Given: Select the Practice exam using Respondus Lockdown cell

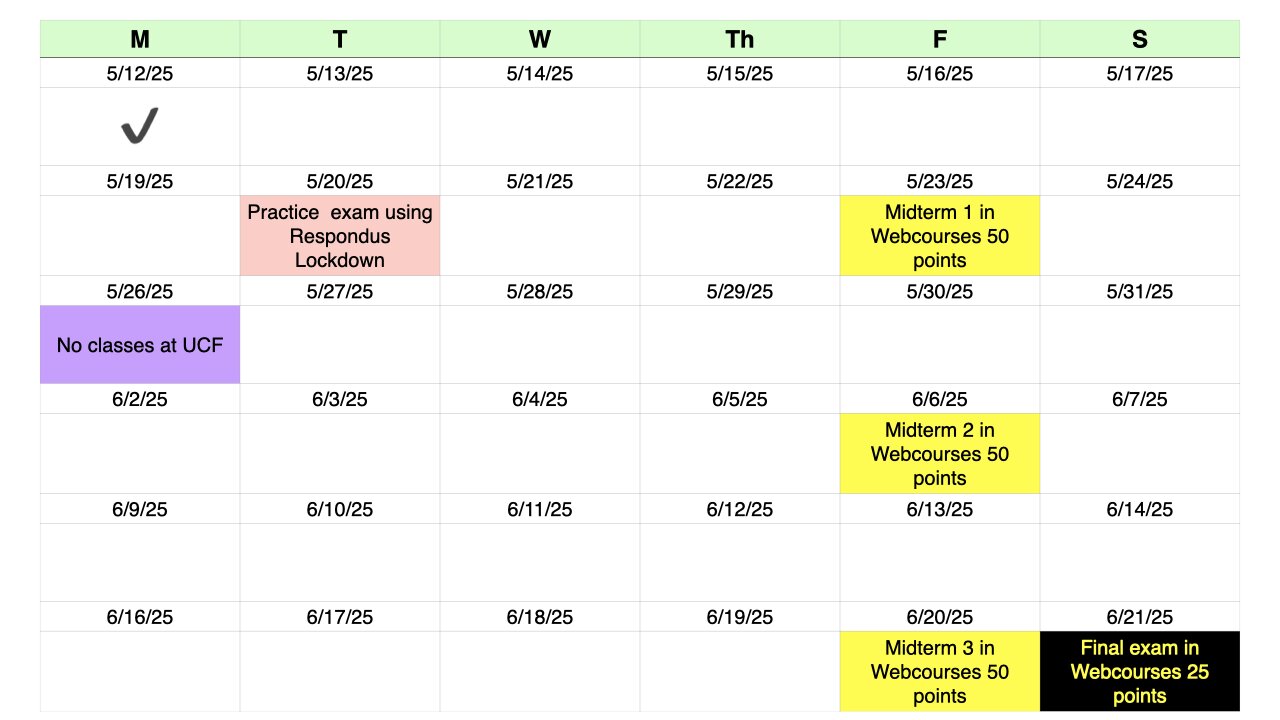Looking at the screenshot, I should pos(340,236).
